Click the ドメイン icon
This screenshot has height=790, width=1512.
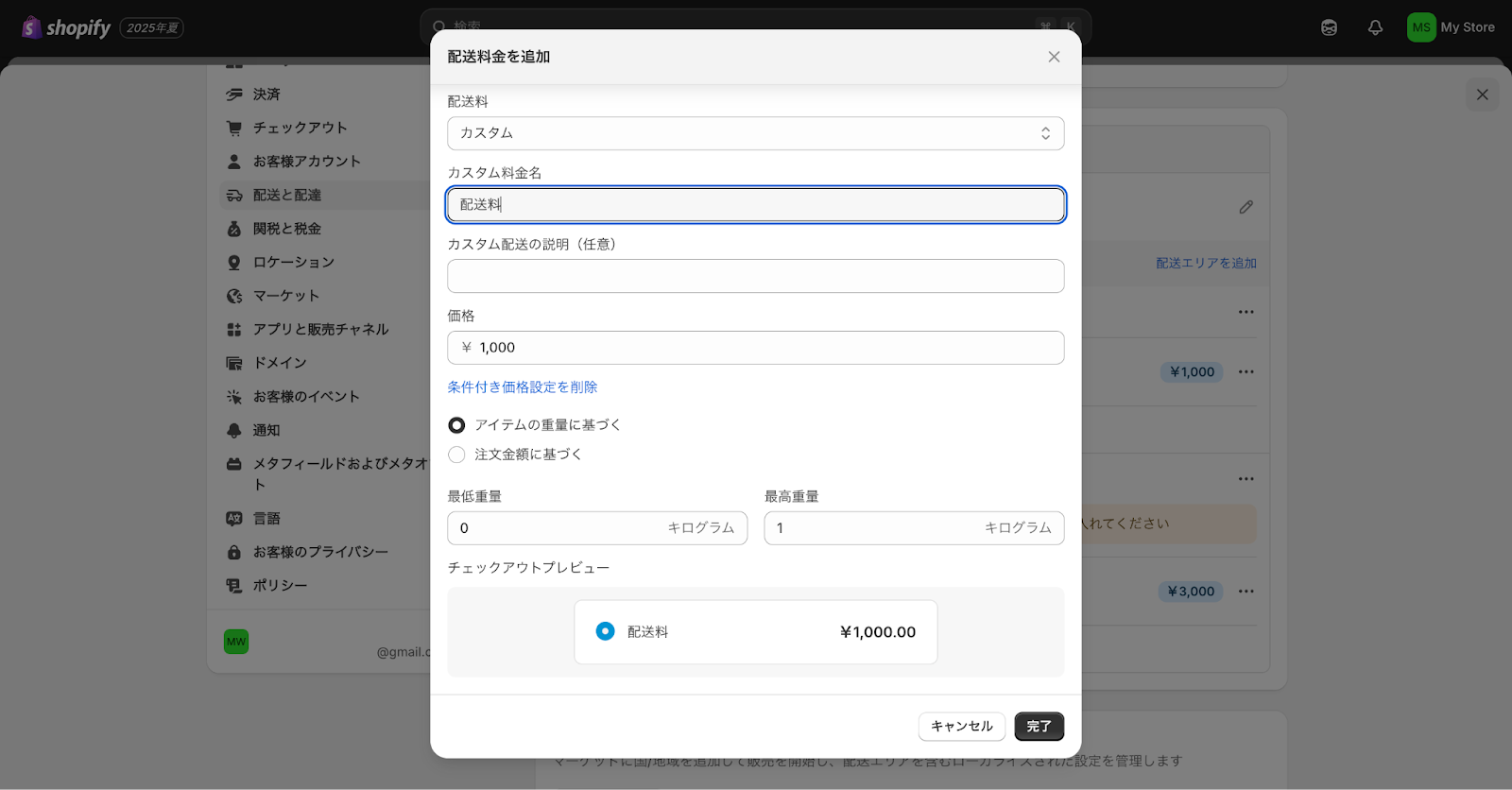click(234, 363)
